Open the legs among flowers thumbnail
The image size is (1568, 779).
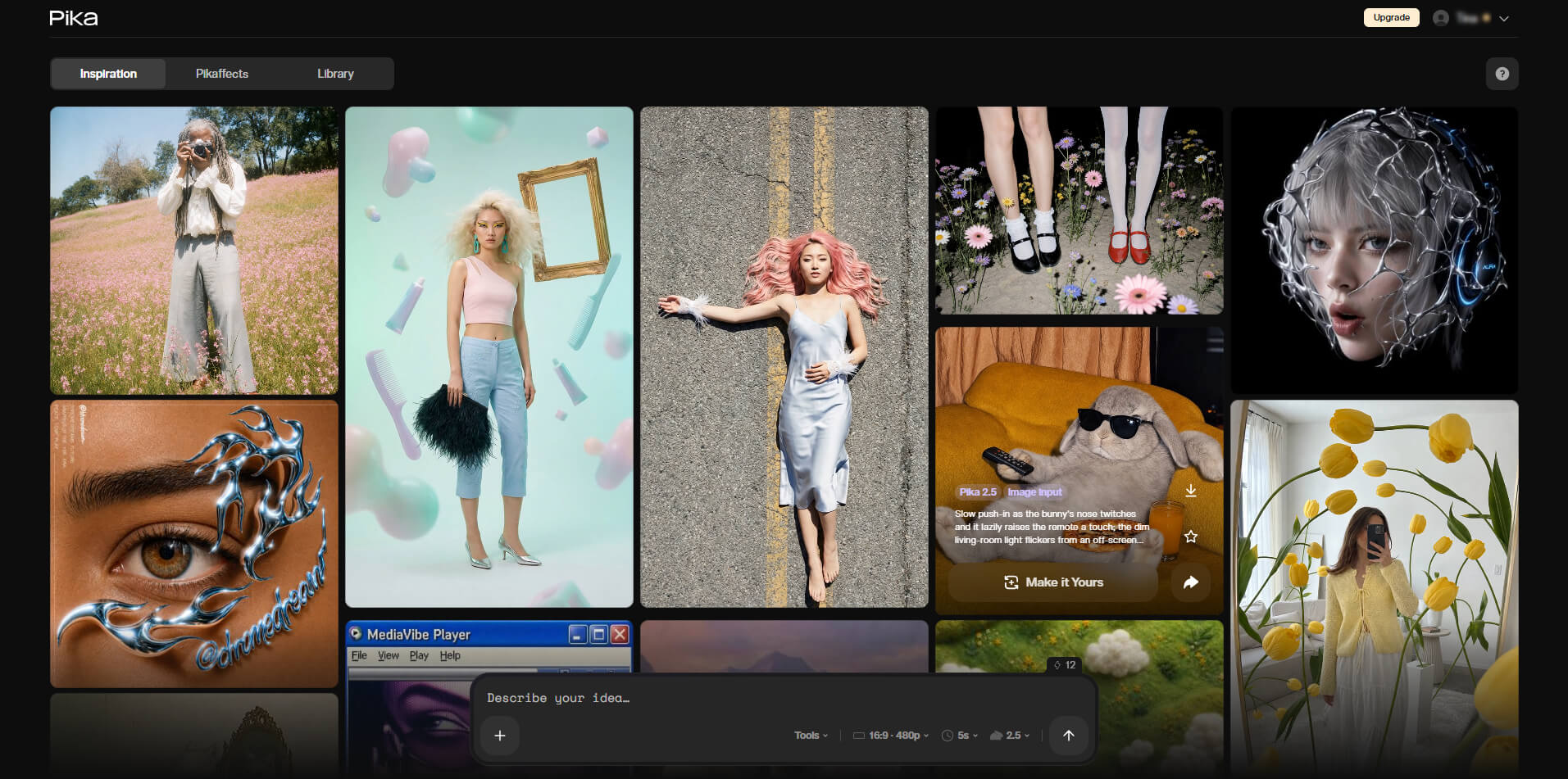1079,211
